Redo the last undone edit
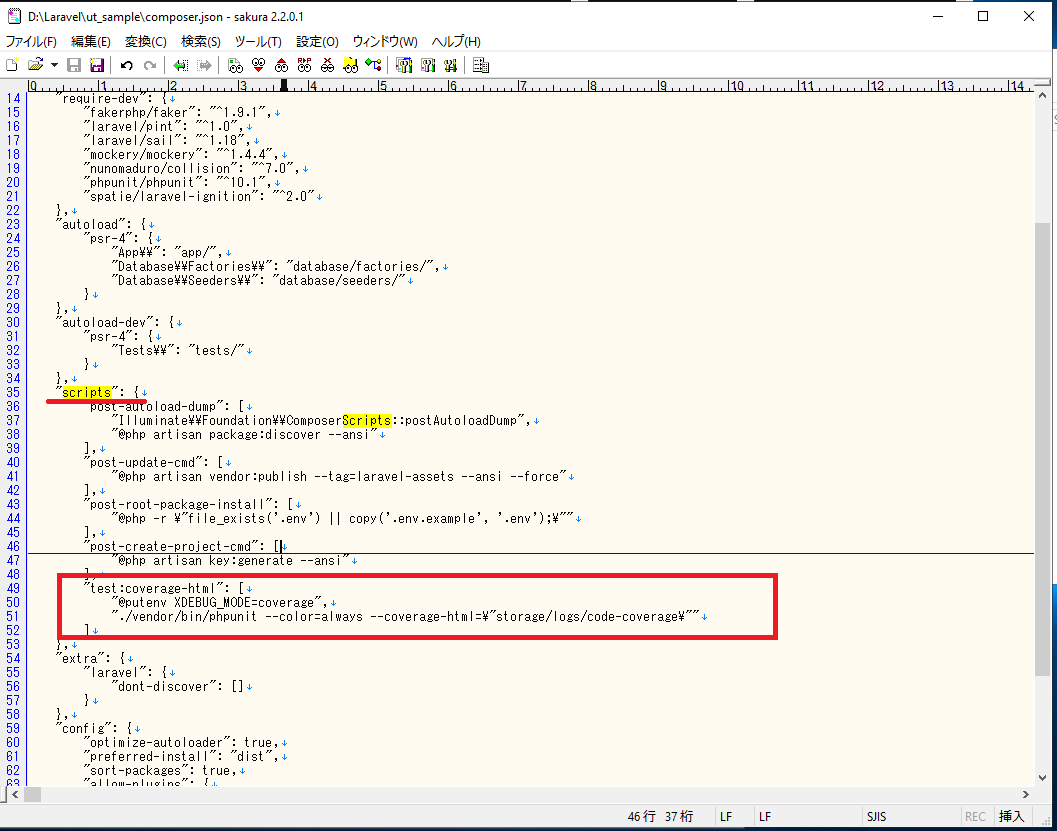The image size is (1057, 831). tap(150, 65)
